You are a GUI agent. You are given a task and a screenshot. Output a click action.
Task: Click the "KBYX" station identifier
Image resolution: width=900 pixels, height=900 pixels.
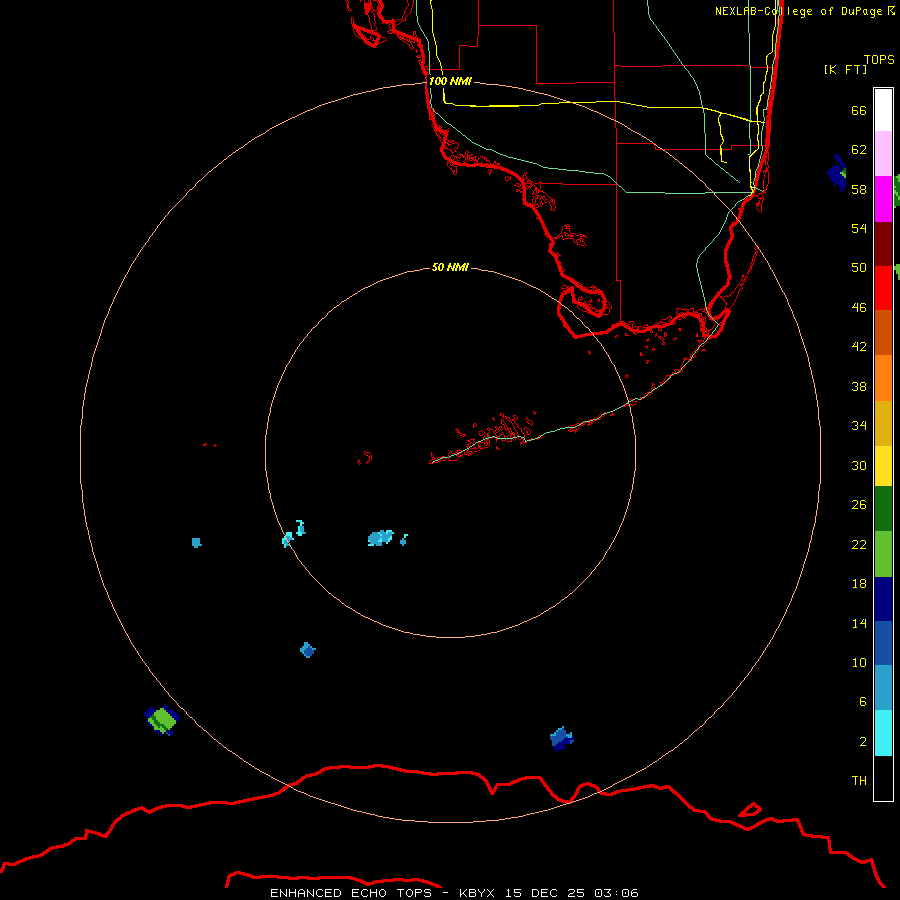pos(479,893)
